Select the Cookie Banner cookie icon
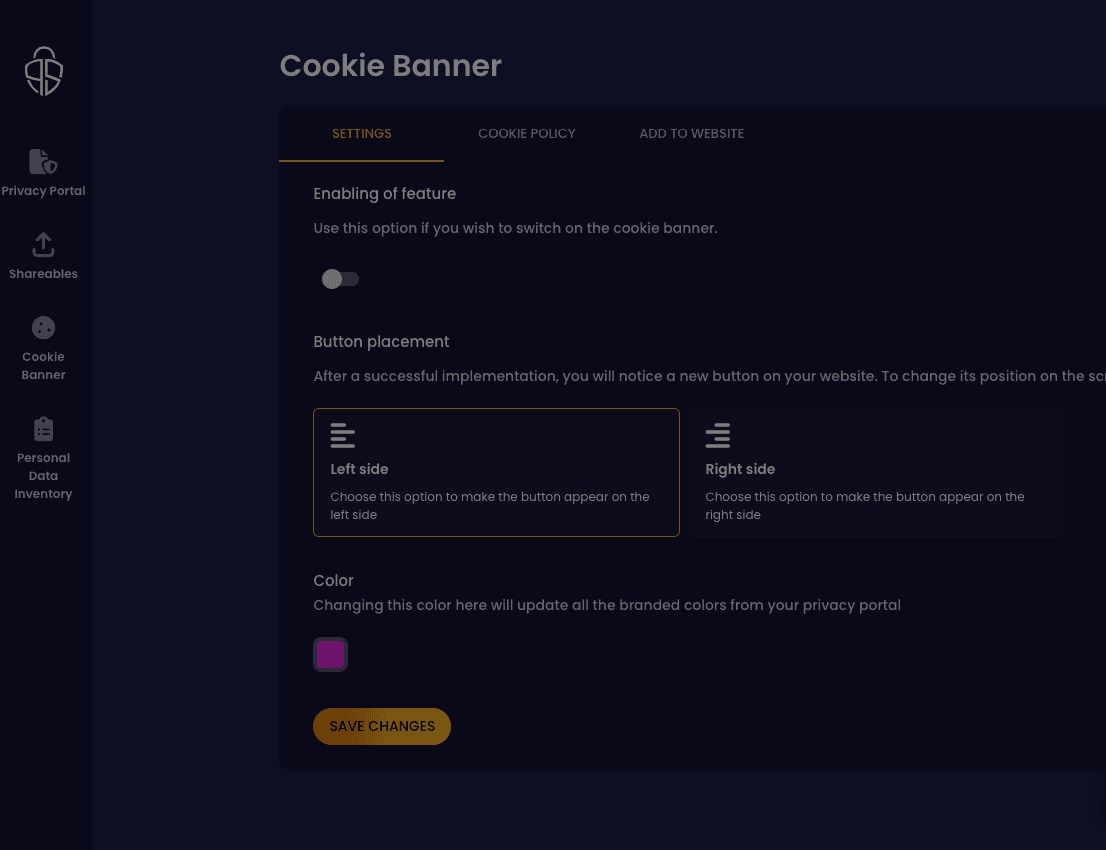Viewport: 1106px width, 850px height. click(x=43, y=327)
